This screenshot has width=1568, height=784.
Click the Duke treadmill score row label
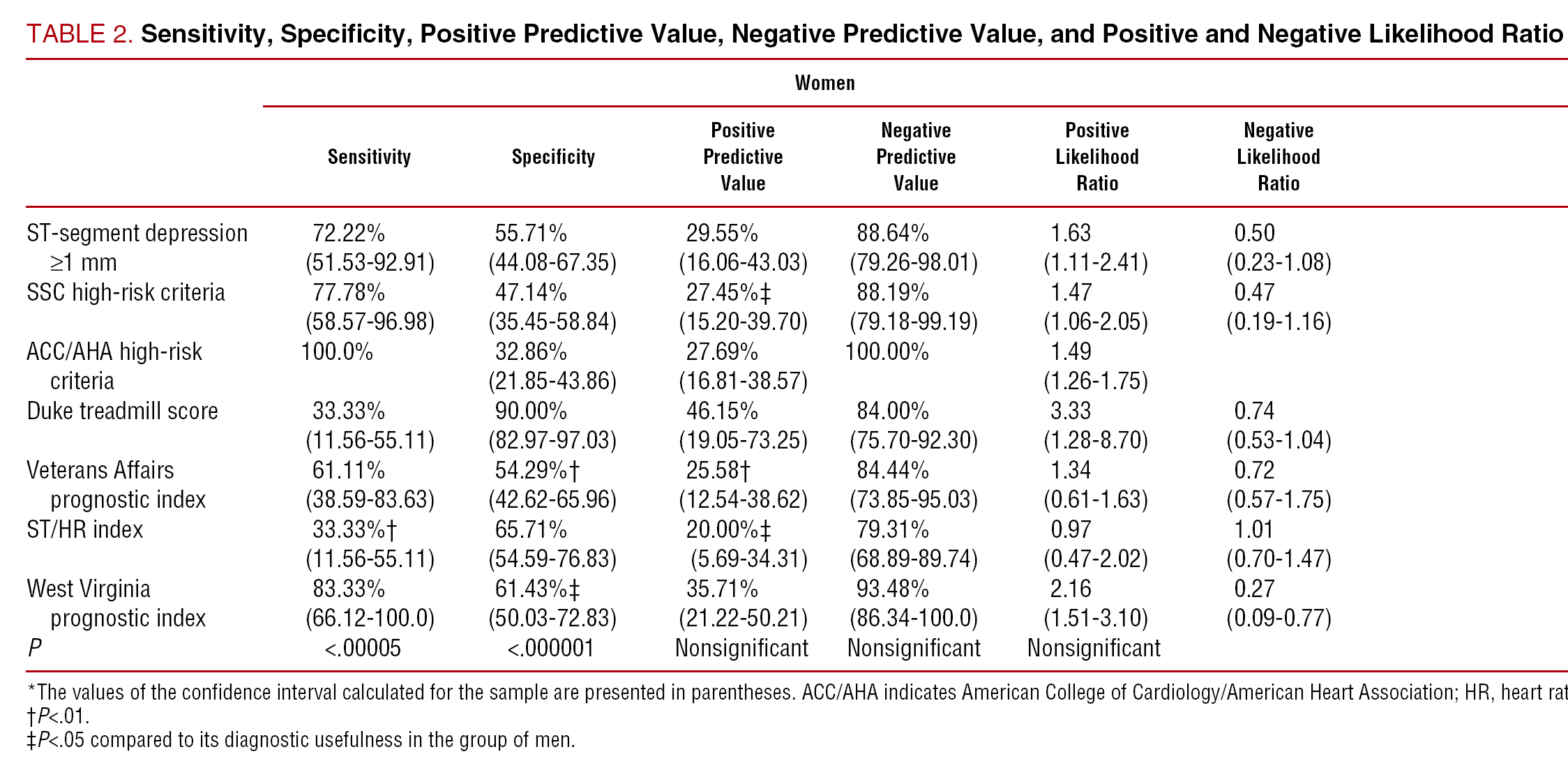[122, 411]
